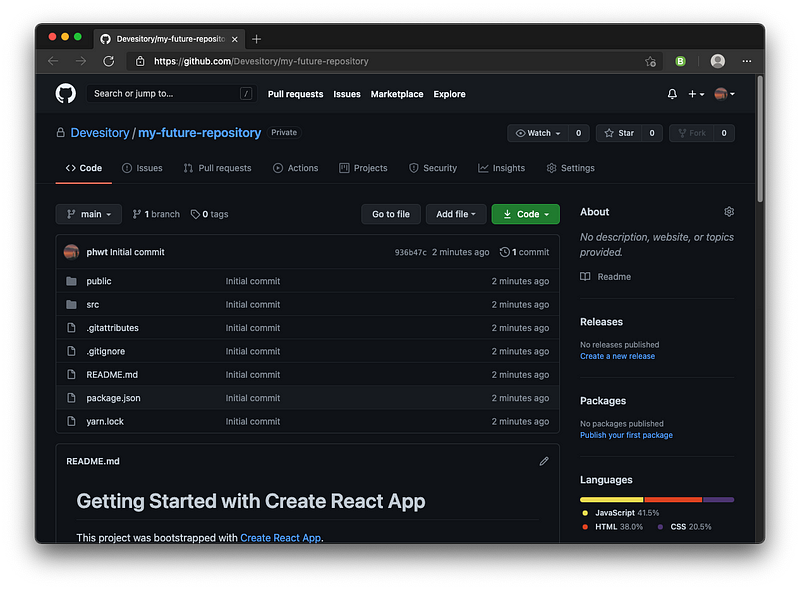Image resolution: width=800 pixels, height=590 pixels.
Task: Open the notifications bell
Action: (672, 94)
